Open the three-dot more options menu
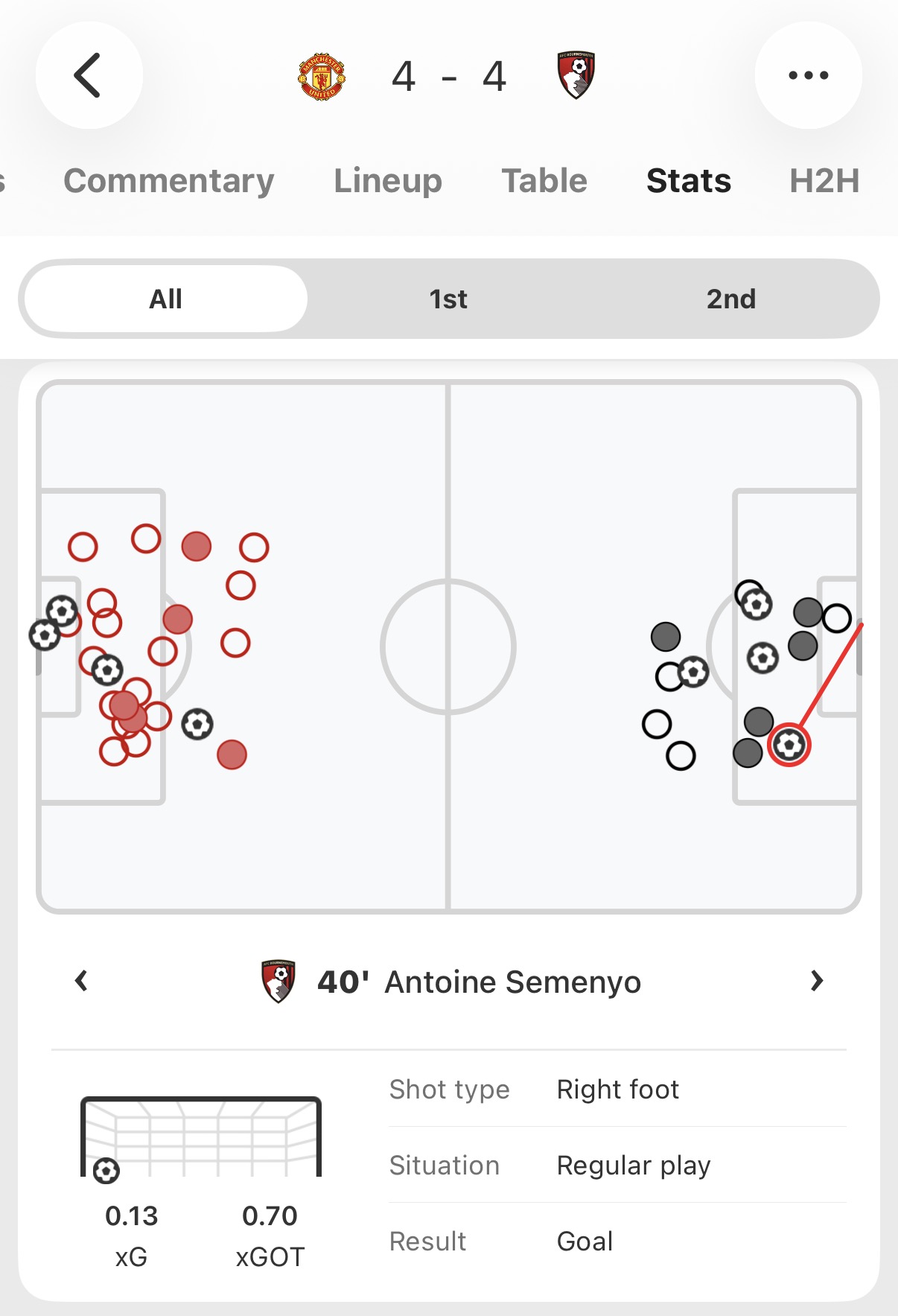898x1316 pixels. pos(808,75)
